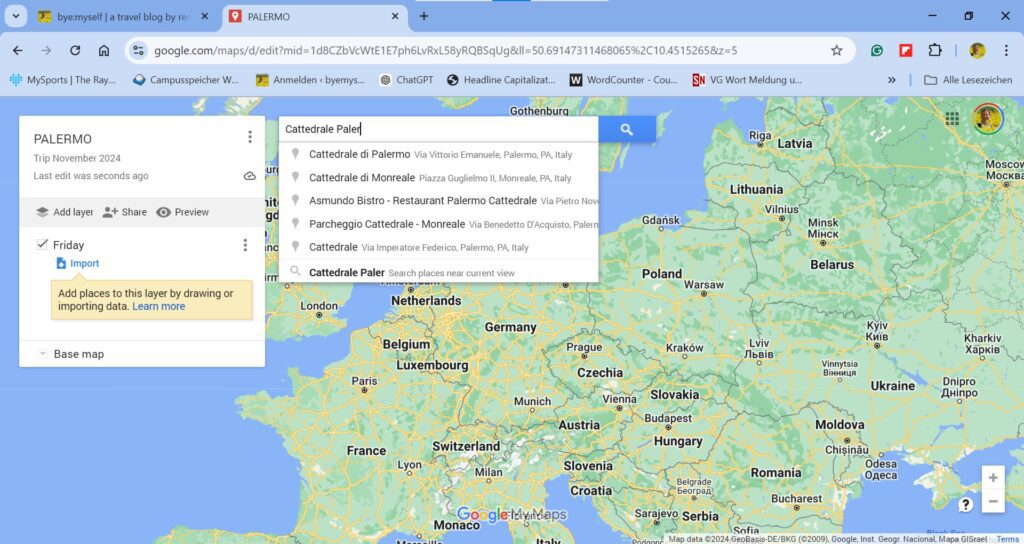The height and width of the screenshot is (544, 1024).
Task: Click Last edit was seconds ago text
Action: (x=91, y=176)
